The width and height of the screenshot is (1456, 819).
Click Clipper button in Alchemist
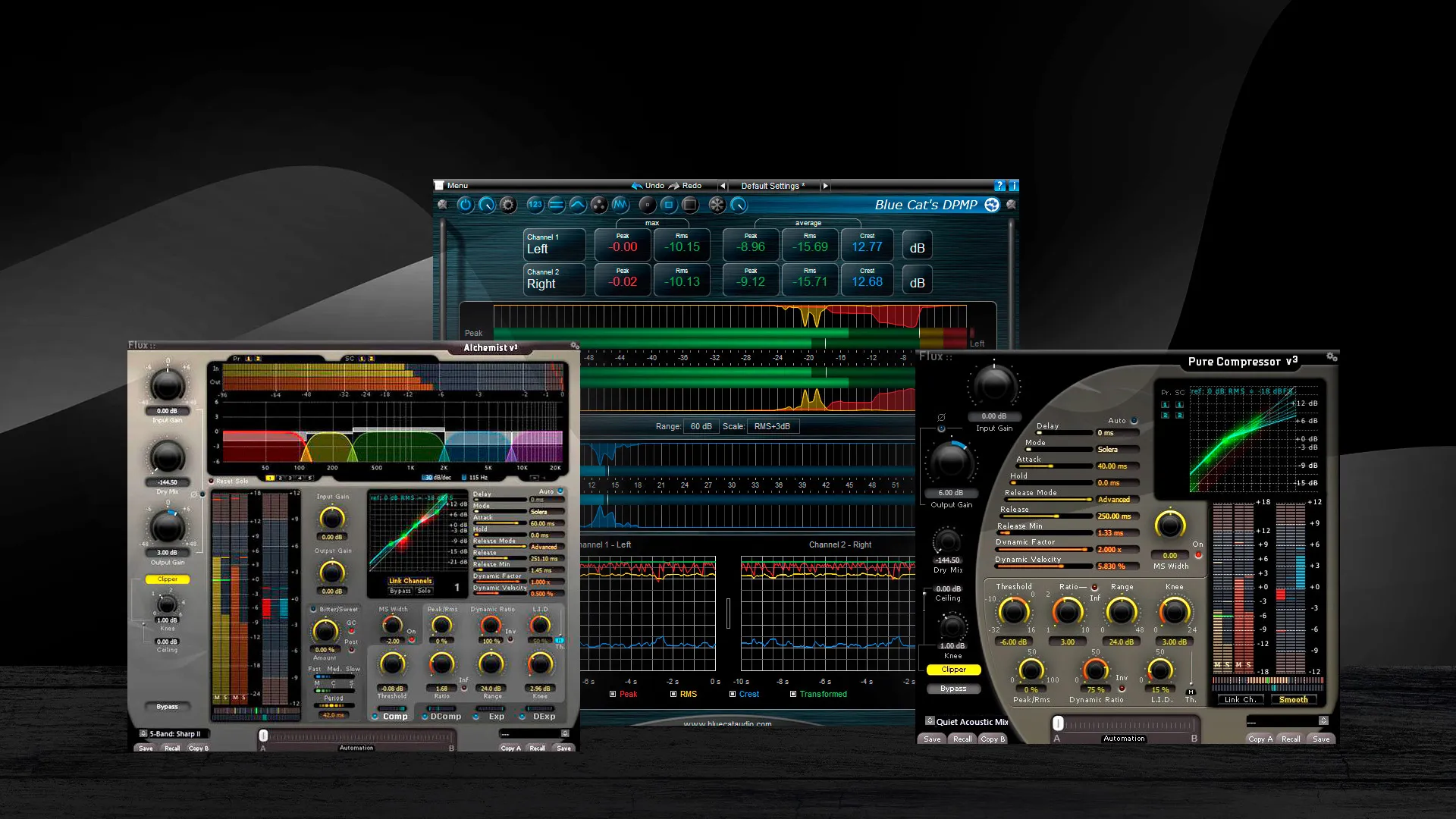[167, 579]
